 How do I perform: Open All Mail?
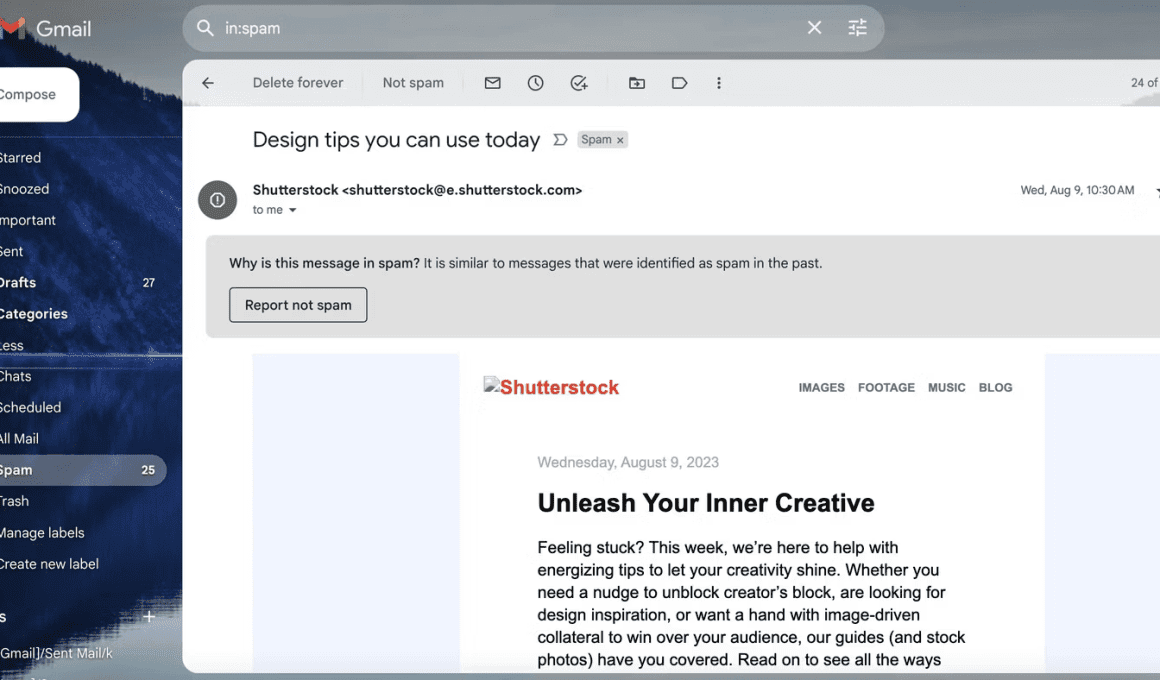click(x=19, y=439)
